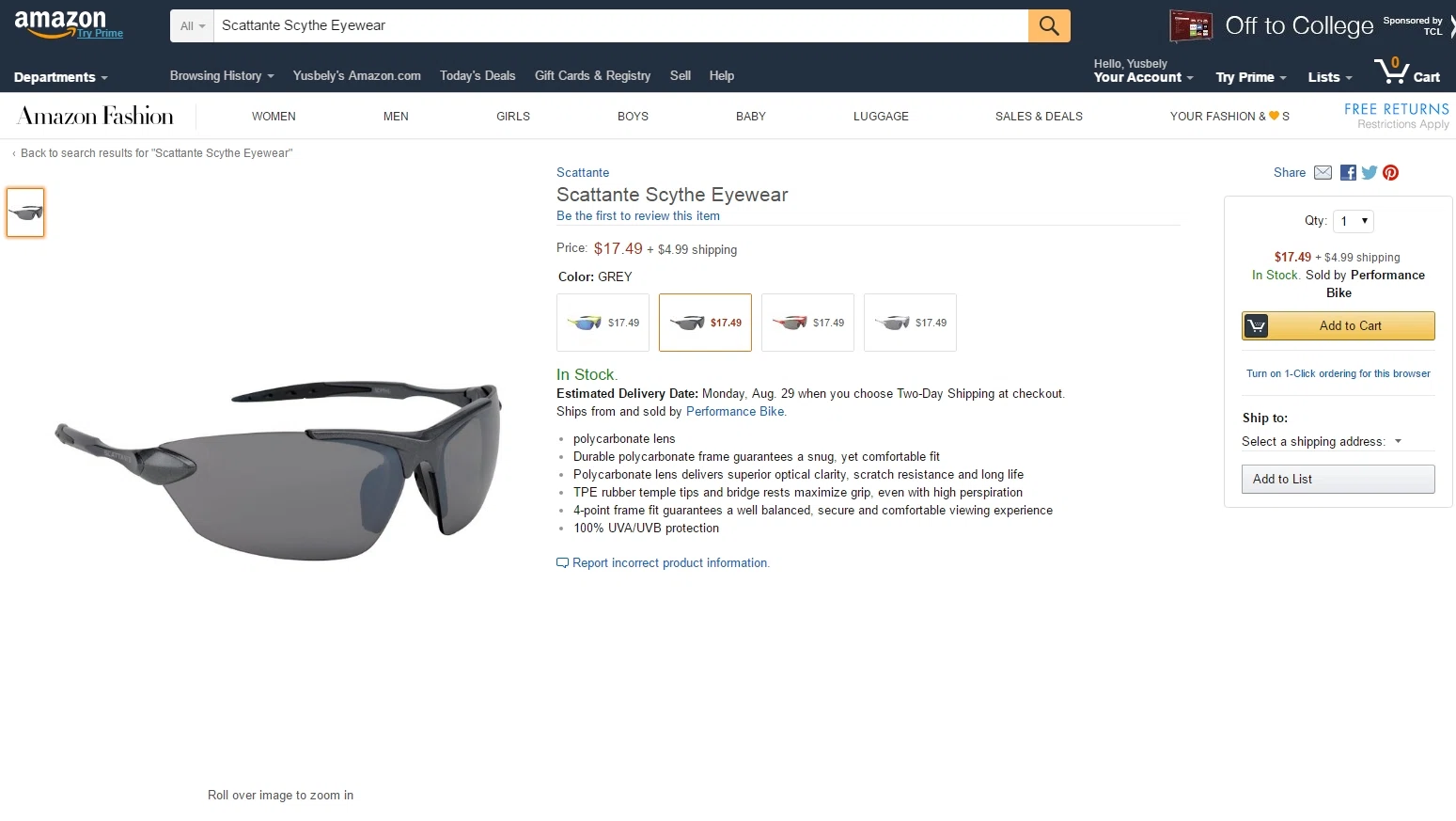This screenshot has height=821, width=1456.
Task: Click Add to List button
Action: pos(1339,479)
